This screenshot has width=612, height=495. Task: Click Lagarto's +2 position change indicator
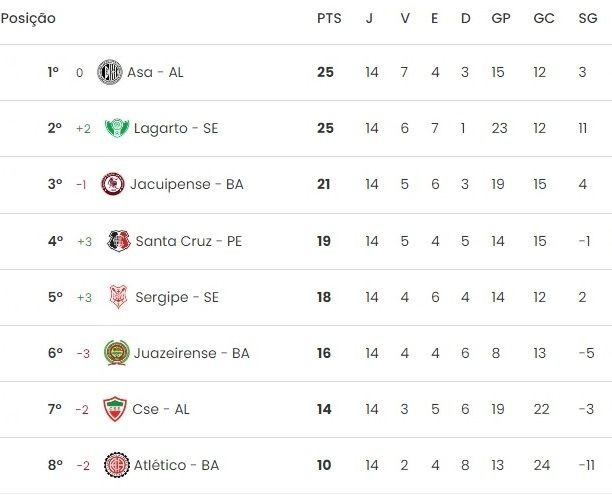click(84, 128)
